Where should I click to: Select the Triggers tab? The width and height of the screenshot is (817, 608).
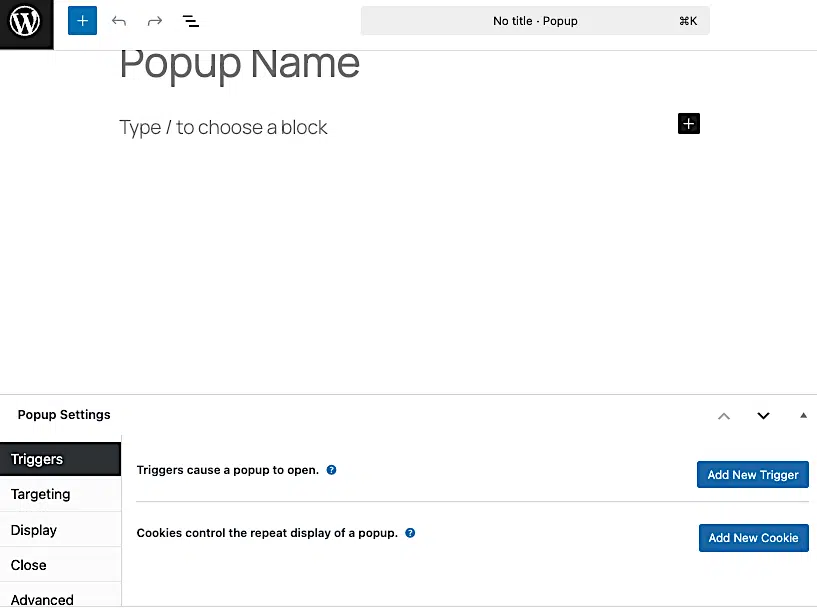[60, 459]
